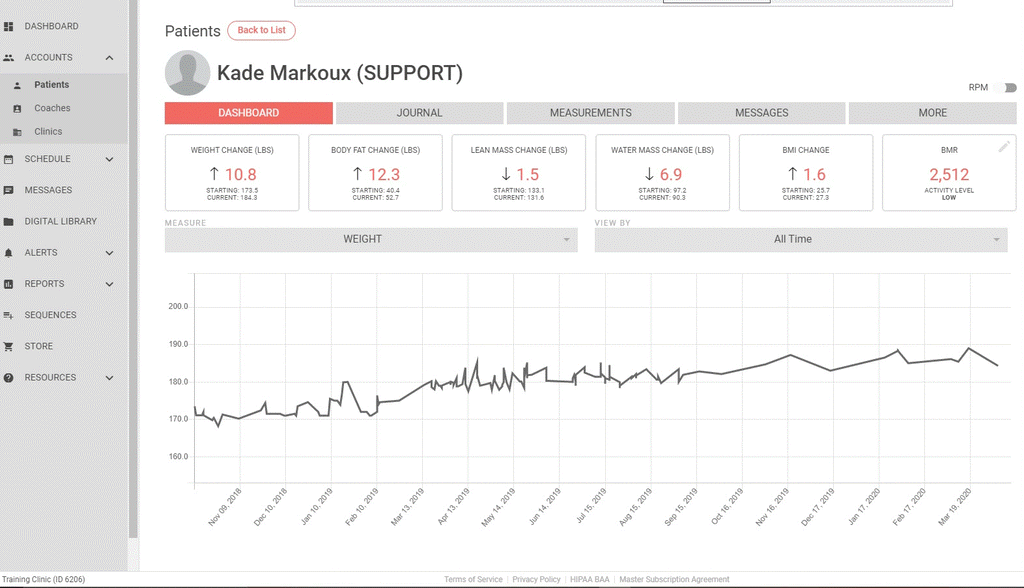1024x588 pixels.
Task: Open the Privacy Policy link
Action: tap(536, 580)
